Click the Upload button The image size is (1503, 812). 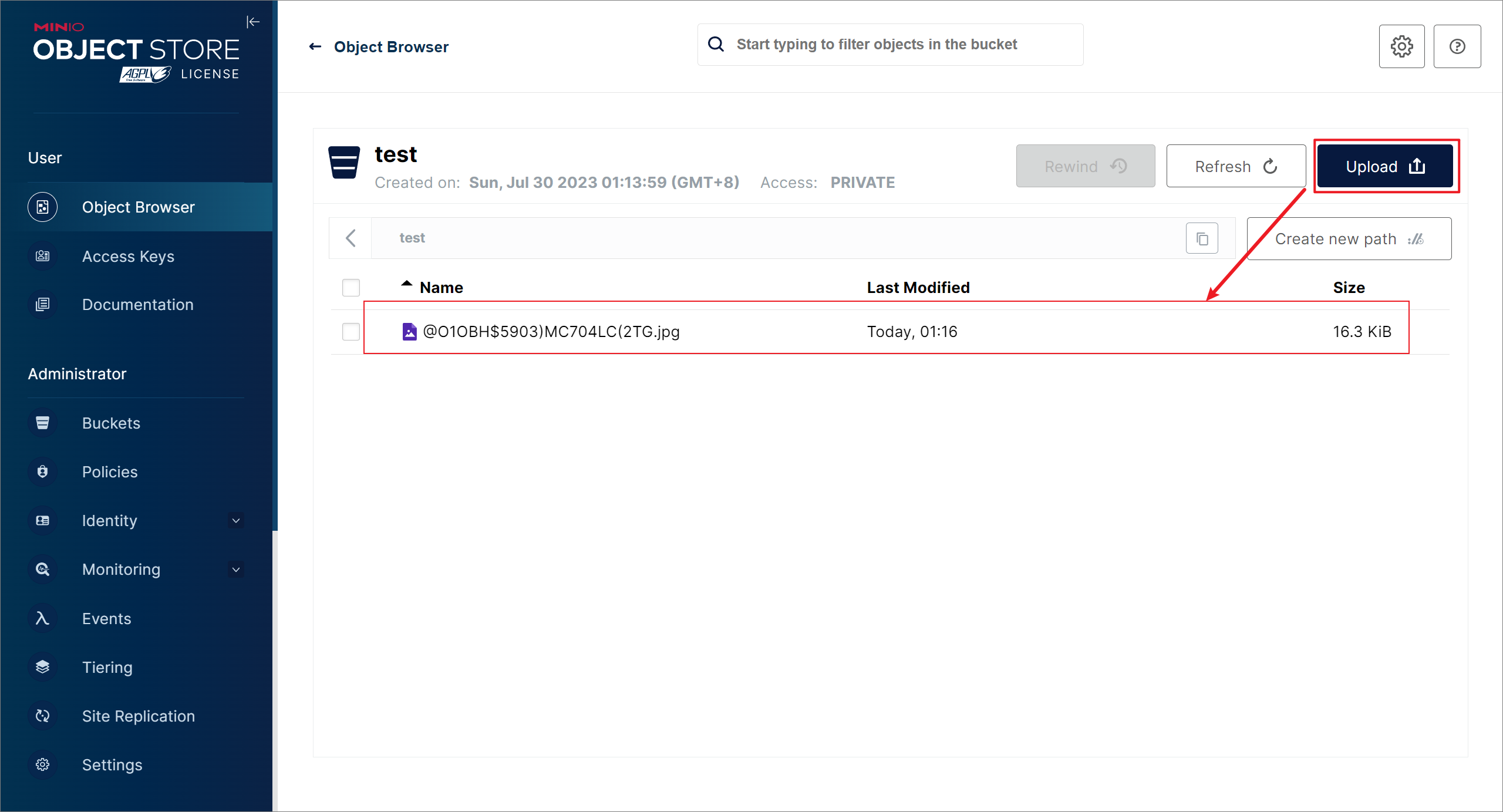point(1385,166)
